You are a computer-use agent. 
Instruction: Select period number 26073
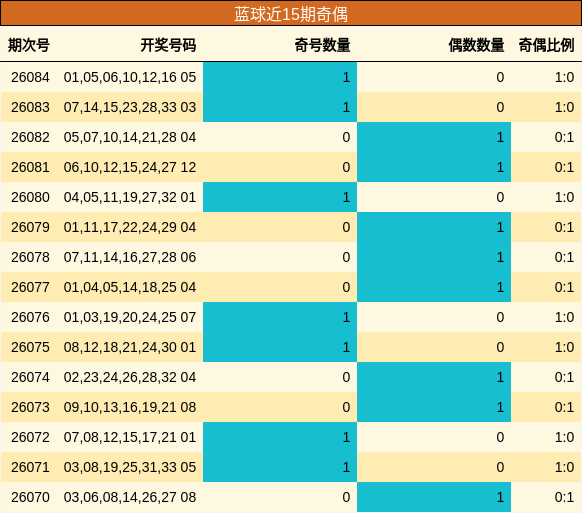[30, 407]
